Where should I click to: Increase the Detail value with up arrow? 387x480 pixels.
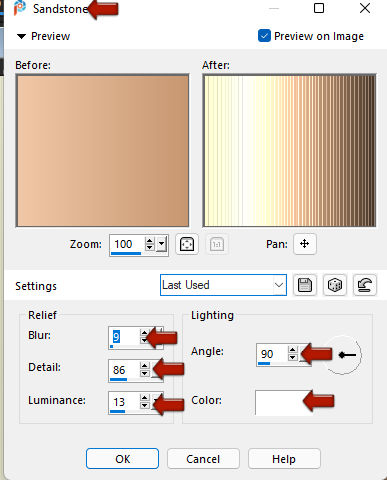click(x=144, y=366)
